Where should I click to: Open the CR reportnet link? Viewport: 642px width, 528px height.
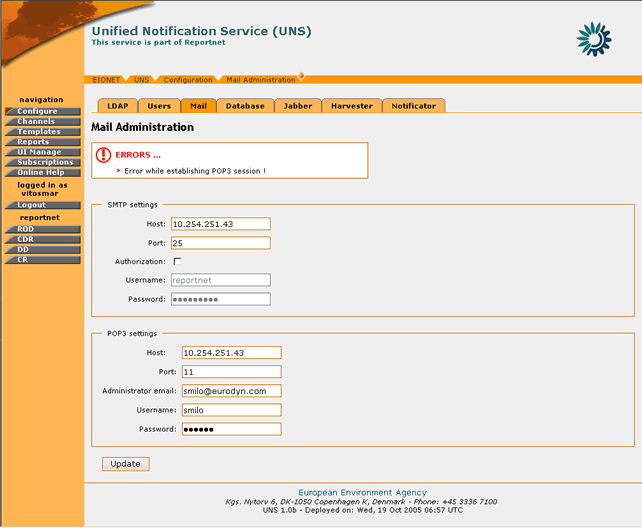coord(43,259)
